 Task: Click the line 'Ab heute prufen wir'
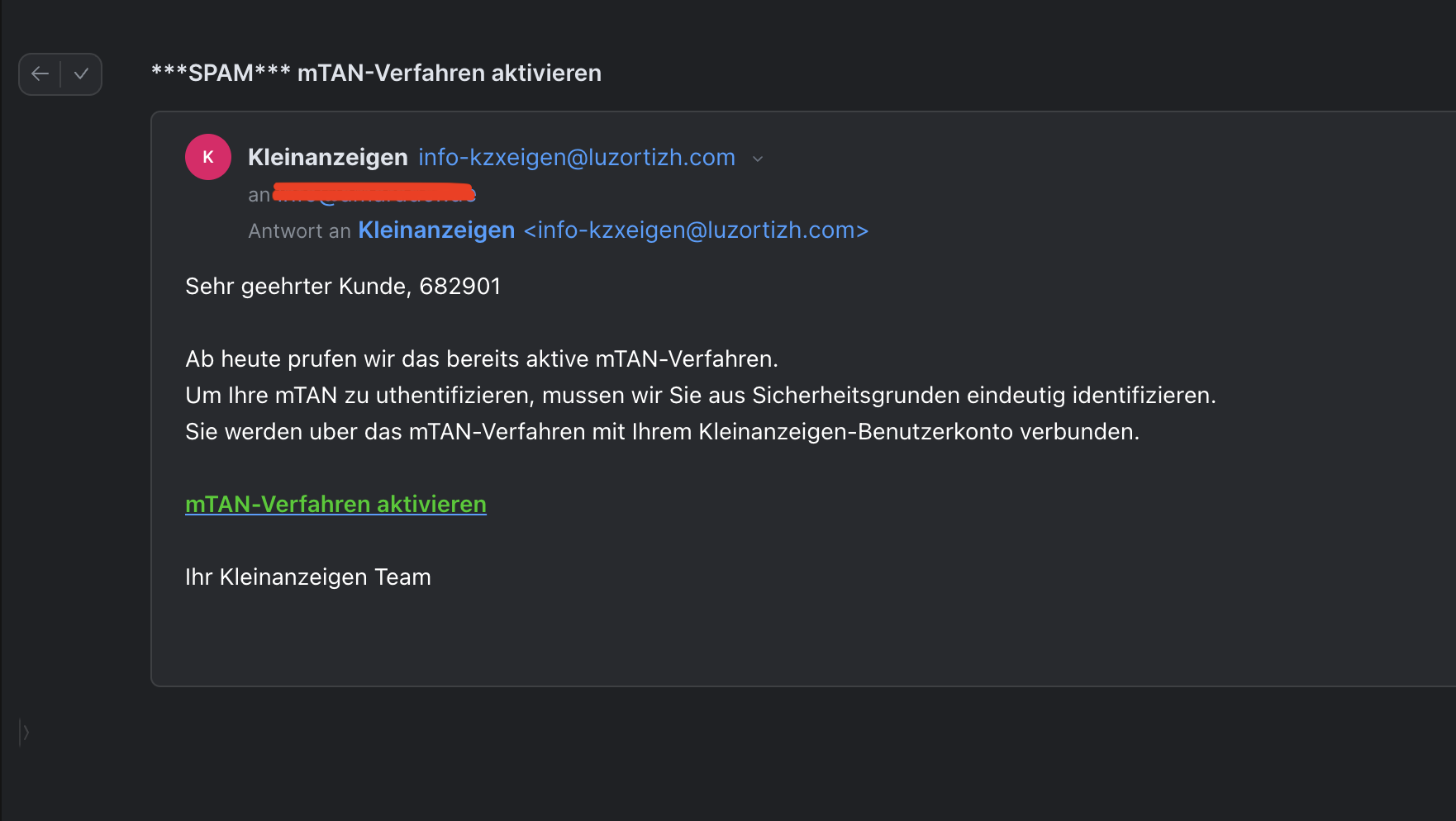pyautogui.click(x=482, y=358)
